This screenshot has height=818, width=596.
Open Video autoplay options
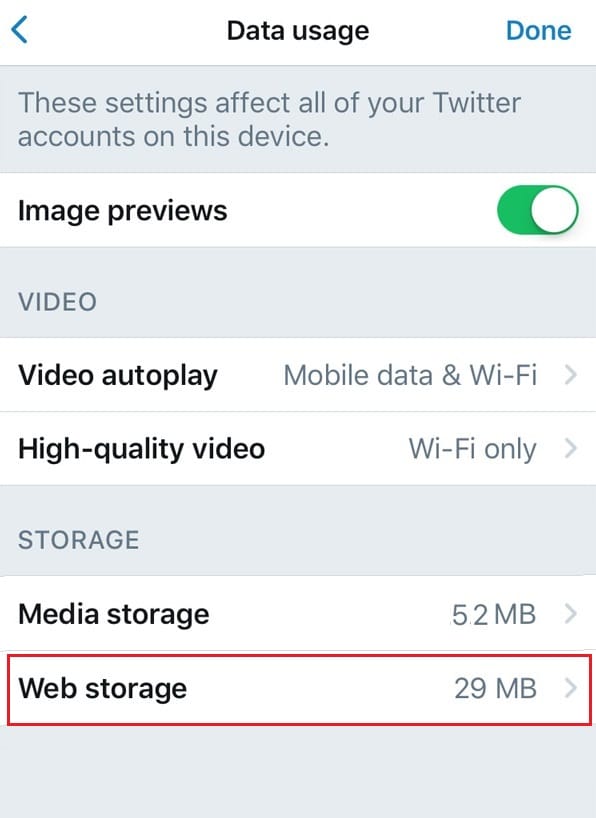[298, 375]
